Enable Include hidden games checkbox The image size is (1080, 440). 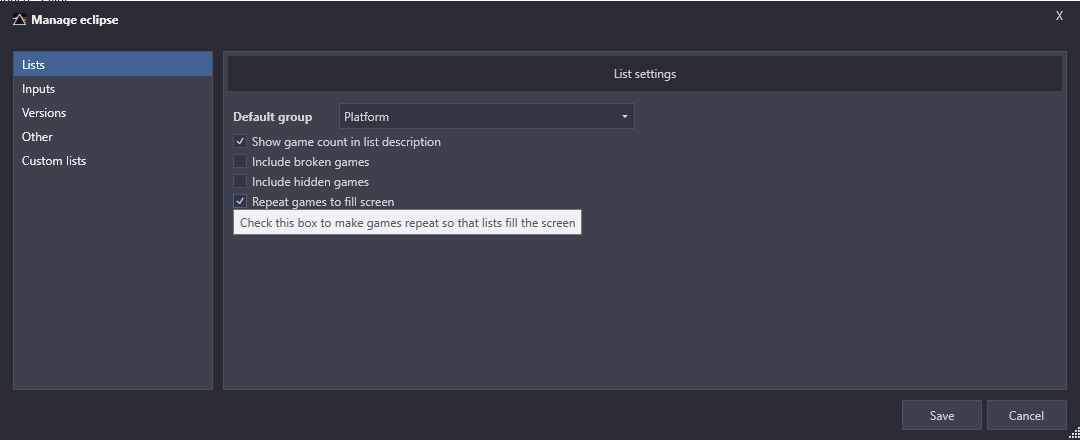point(240,182)
